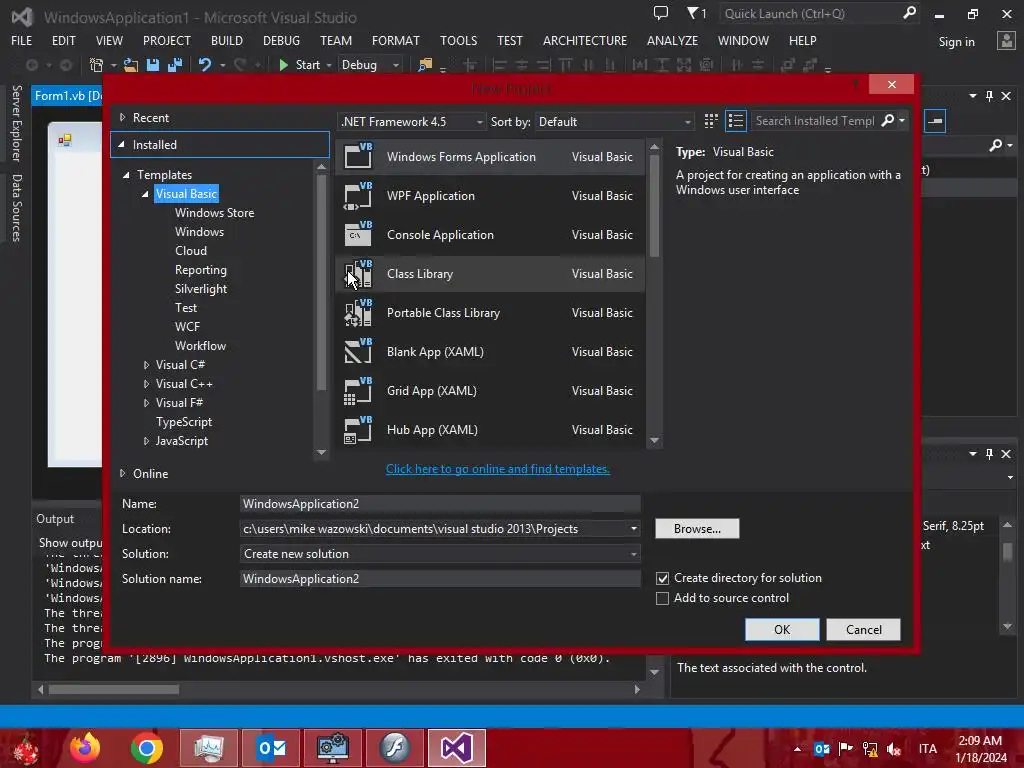This screenshot has height=768, width=1024.
Task: Open the Location path dropdown
Action: tap(633, 529)
